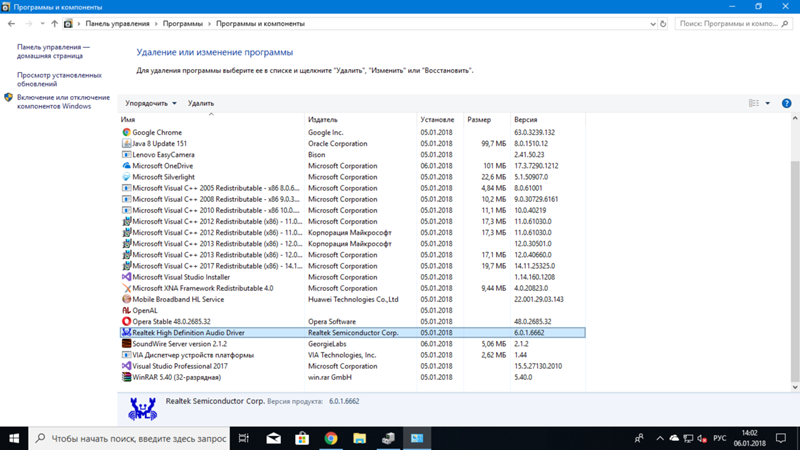Open the recent locations dropdown arrow
Screen dimensions: 800x450
[42, 23]
